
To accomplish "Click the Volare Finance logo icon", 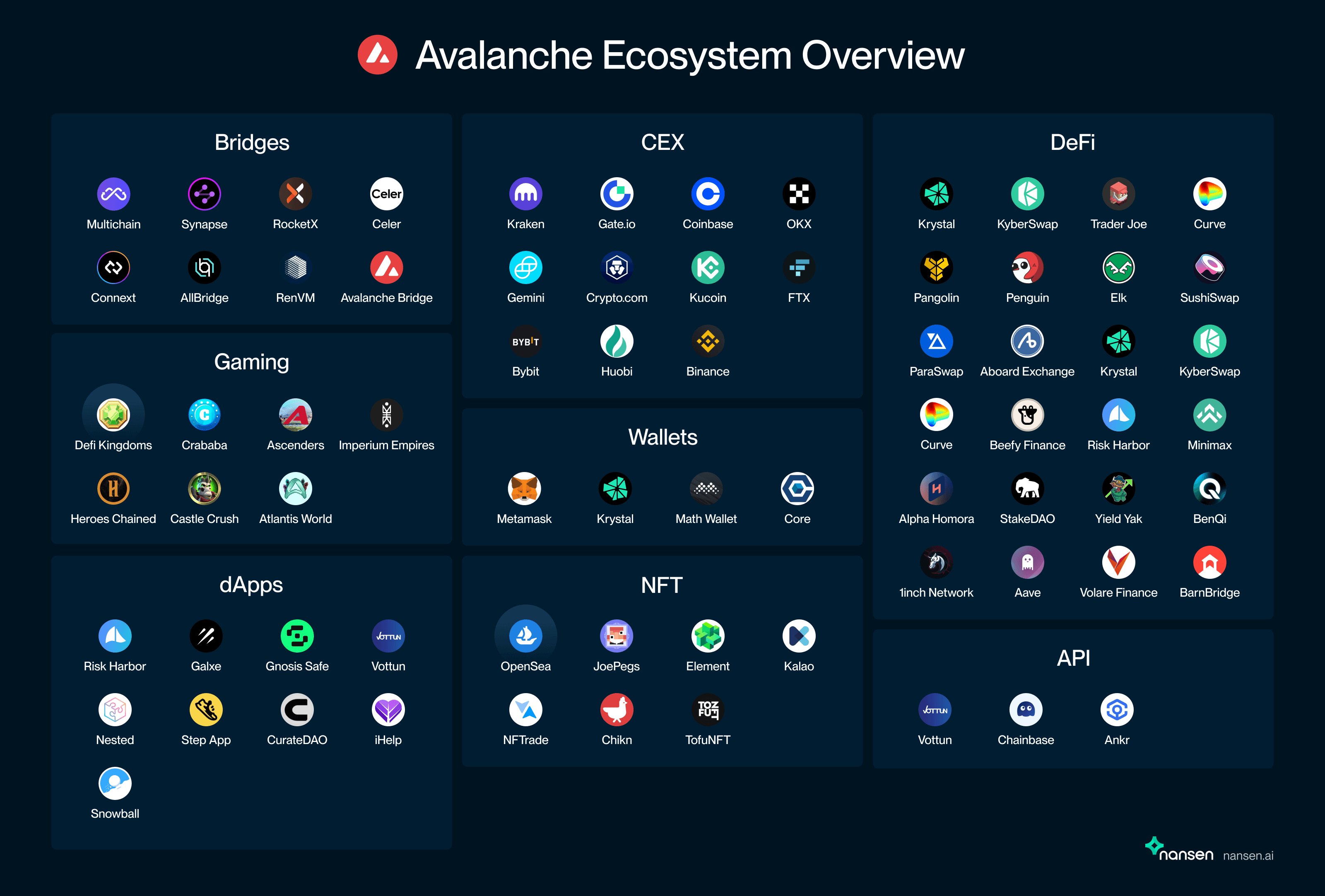I will [x=1119, y=563].
